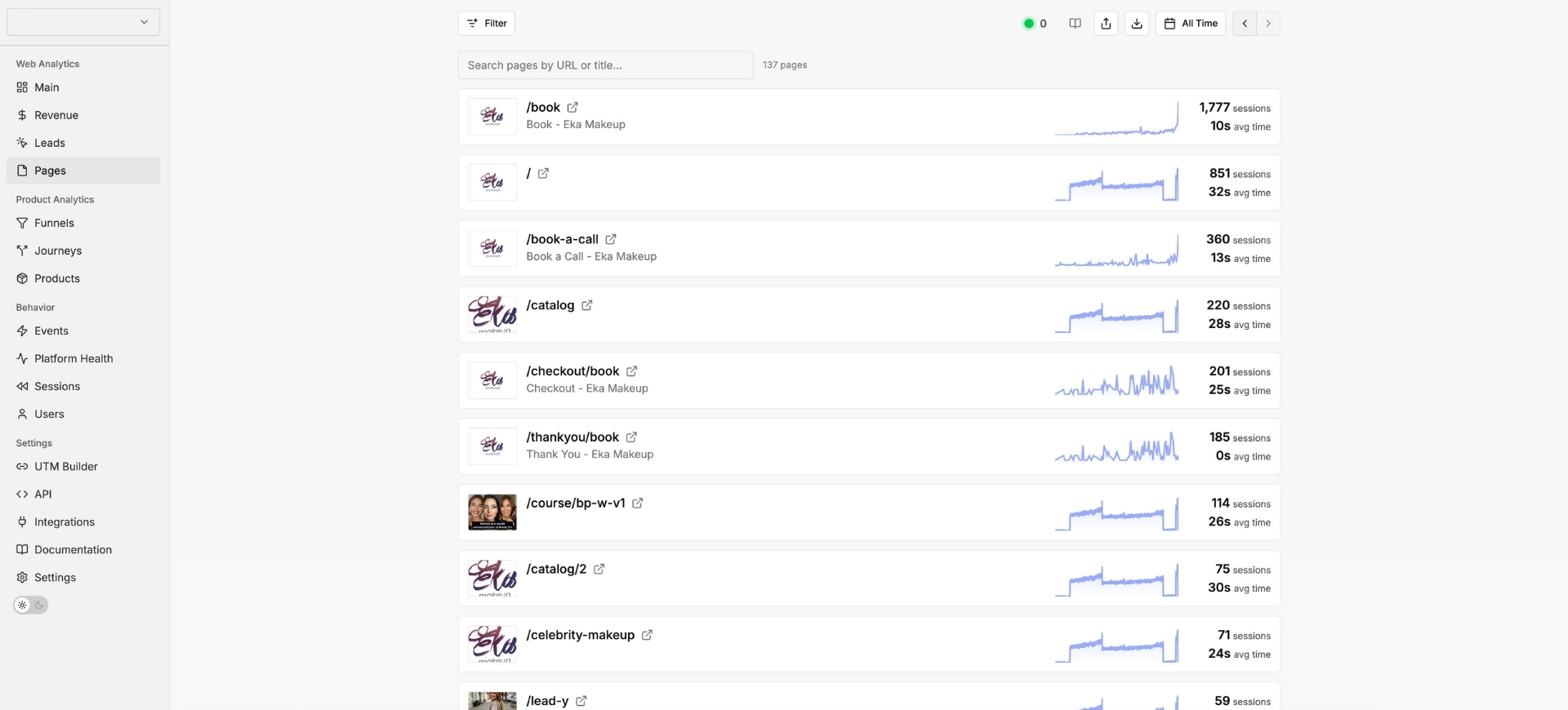Click the /catalog page thumbnail
The width and height of the screenshot is (1568, 710).
492,315
